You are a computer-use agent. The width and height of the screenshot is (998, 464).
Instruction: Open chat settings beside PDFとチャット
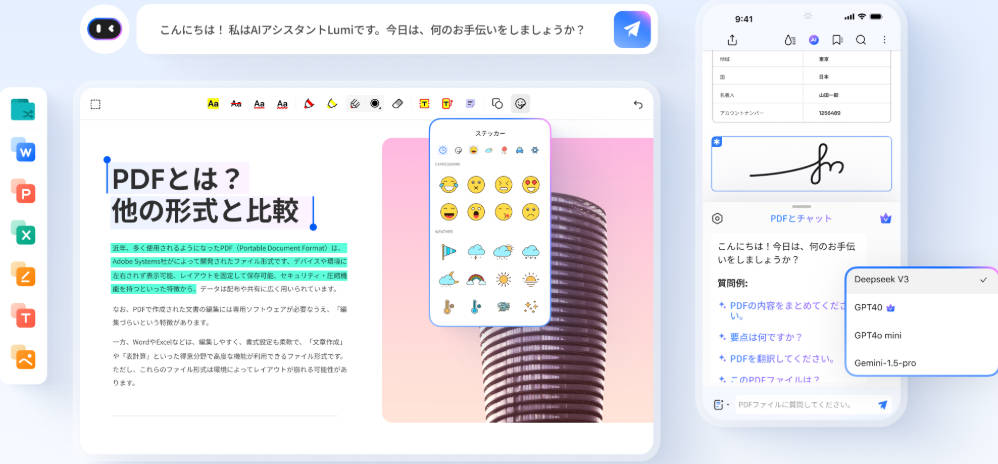[717, 218]
